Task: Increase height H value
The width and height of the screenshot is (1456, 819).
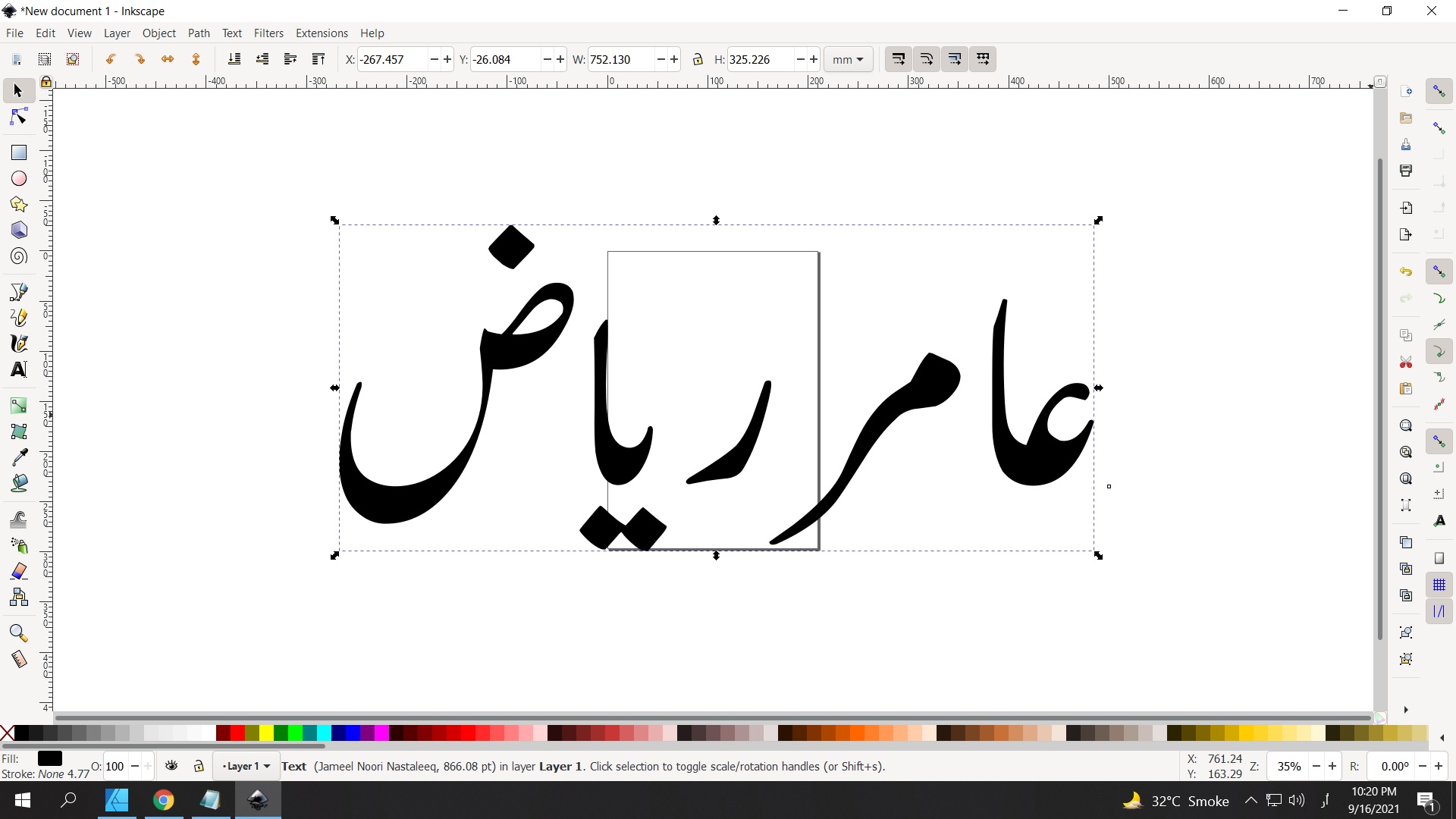Action: pos(814,59)
